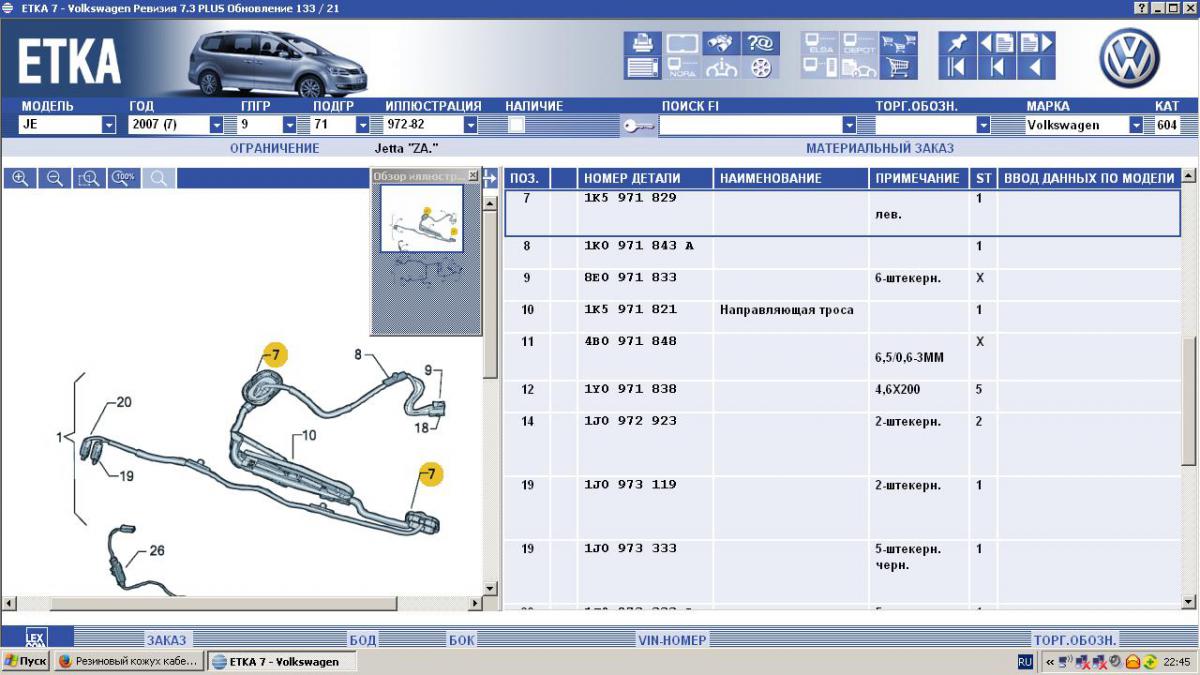Screen dimensions: 1200x675
Task: Open the parts list icon below printer
Action: coord(642,68)
